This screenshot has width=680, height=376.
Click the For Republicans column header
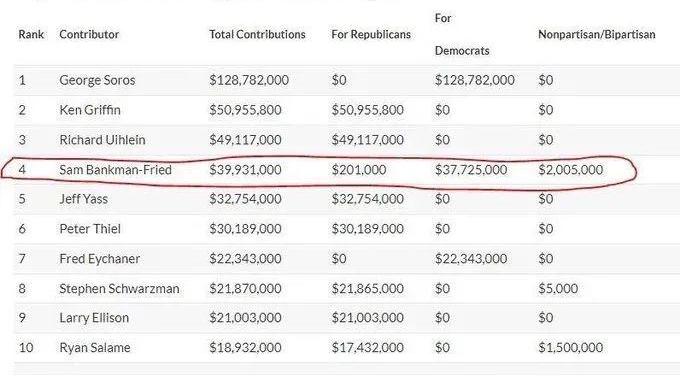(371, 34)
